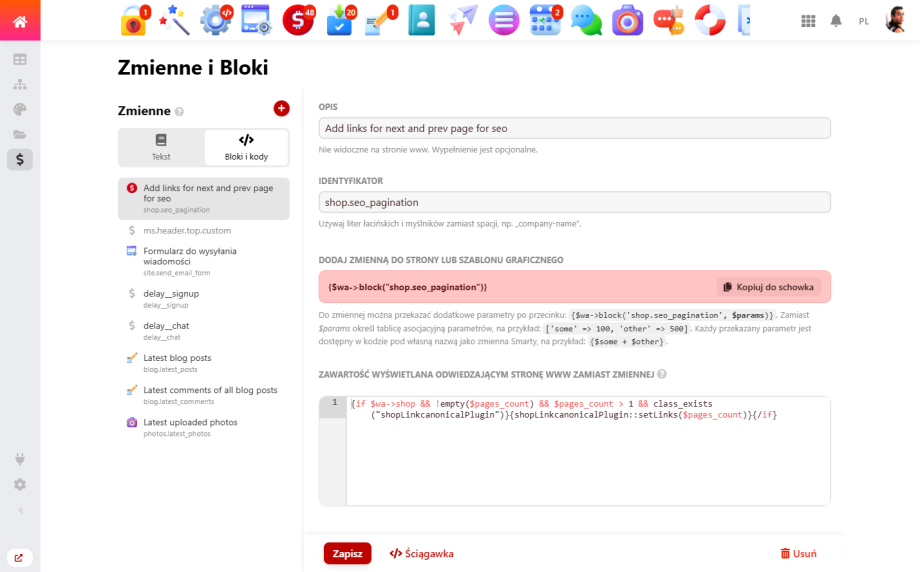Select the 'Latest uploaded photos' block
The image size is (920, 572).
[204, 427]
